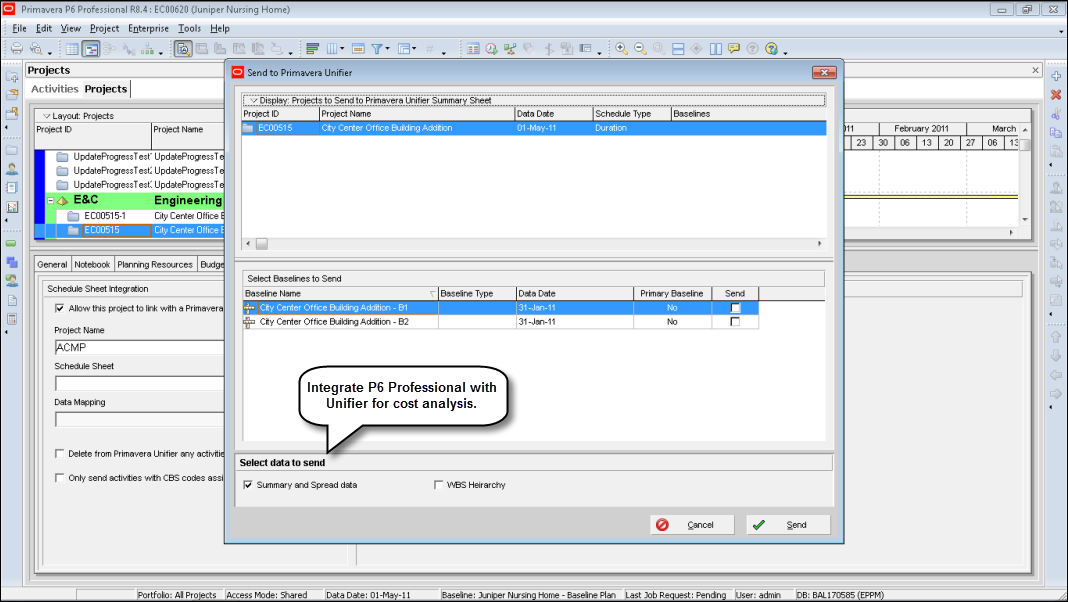Open the Enterprise menu
Screen dimensions: 1068x602
coord(148,29)
